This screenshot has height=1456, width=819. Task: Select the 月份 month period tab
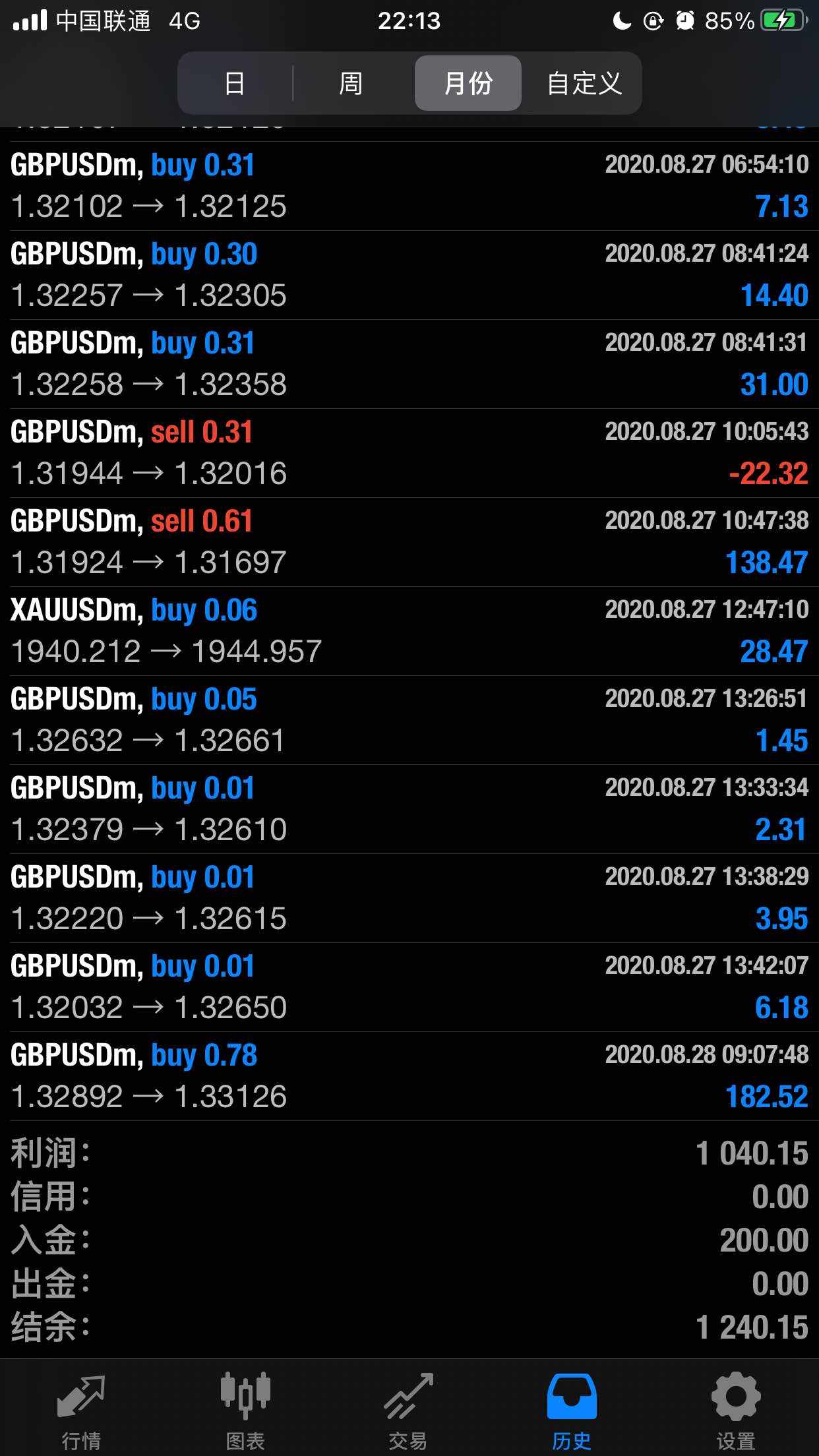pos(468,84)
